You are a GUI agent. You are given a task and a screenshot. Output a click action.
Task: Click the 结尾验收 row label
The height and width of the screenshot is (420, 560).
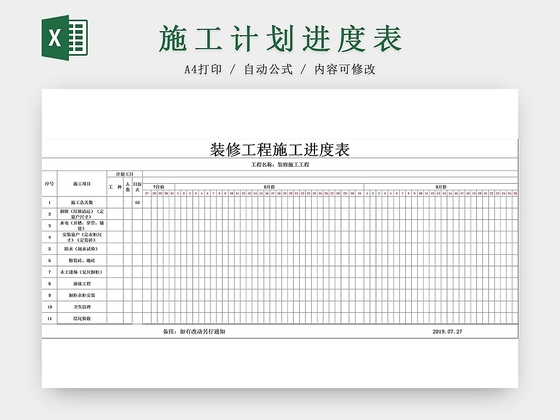(x=82, y=319)
